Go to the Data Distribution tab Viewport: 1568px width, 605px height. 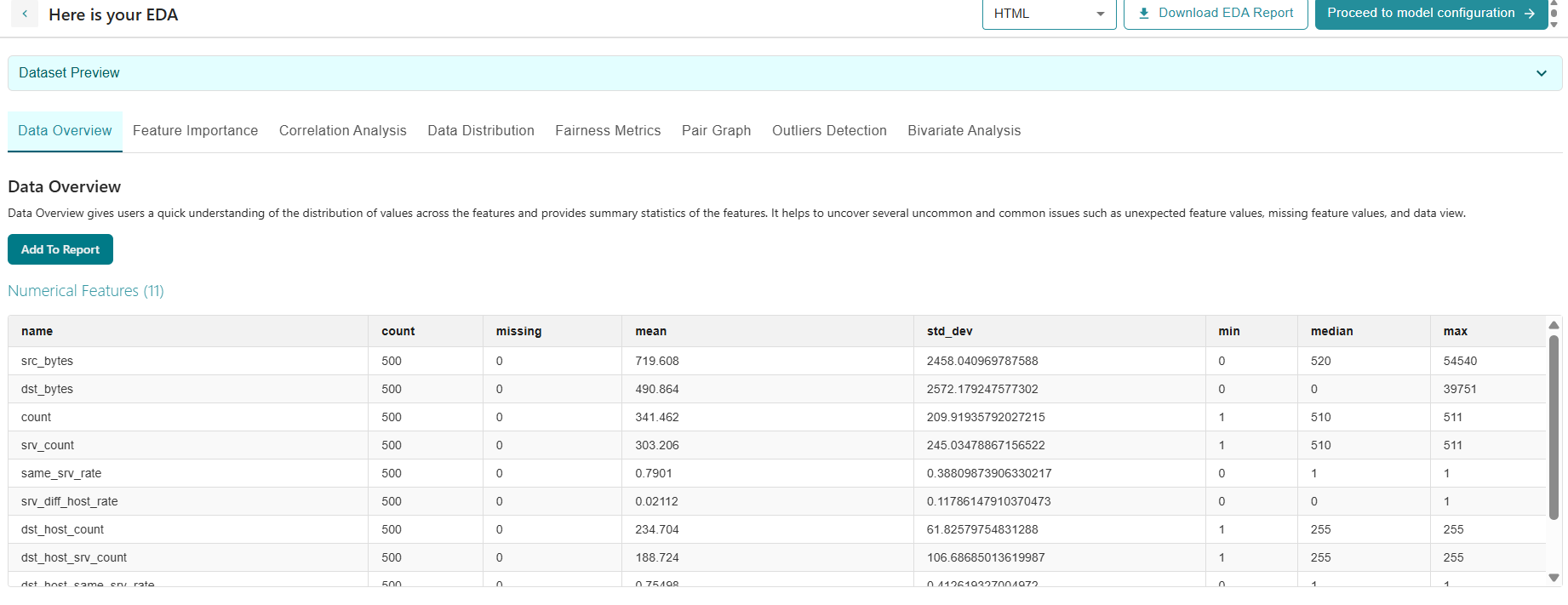tap(480, 131)
